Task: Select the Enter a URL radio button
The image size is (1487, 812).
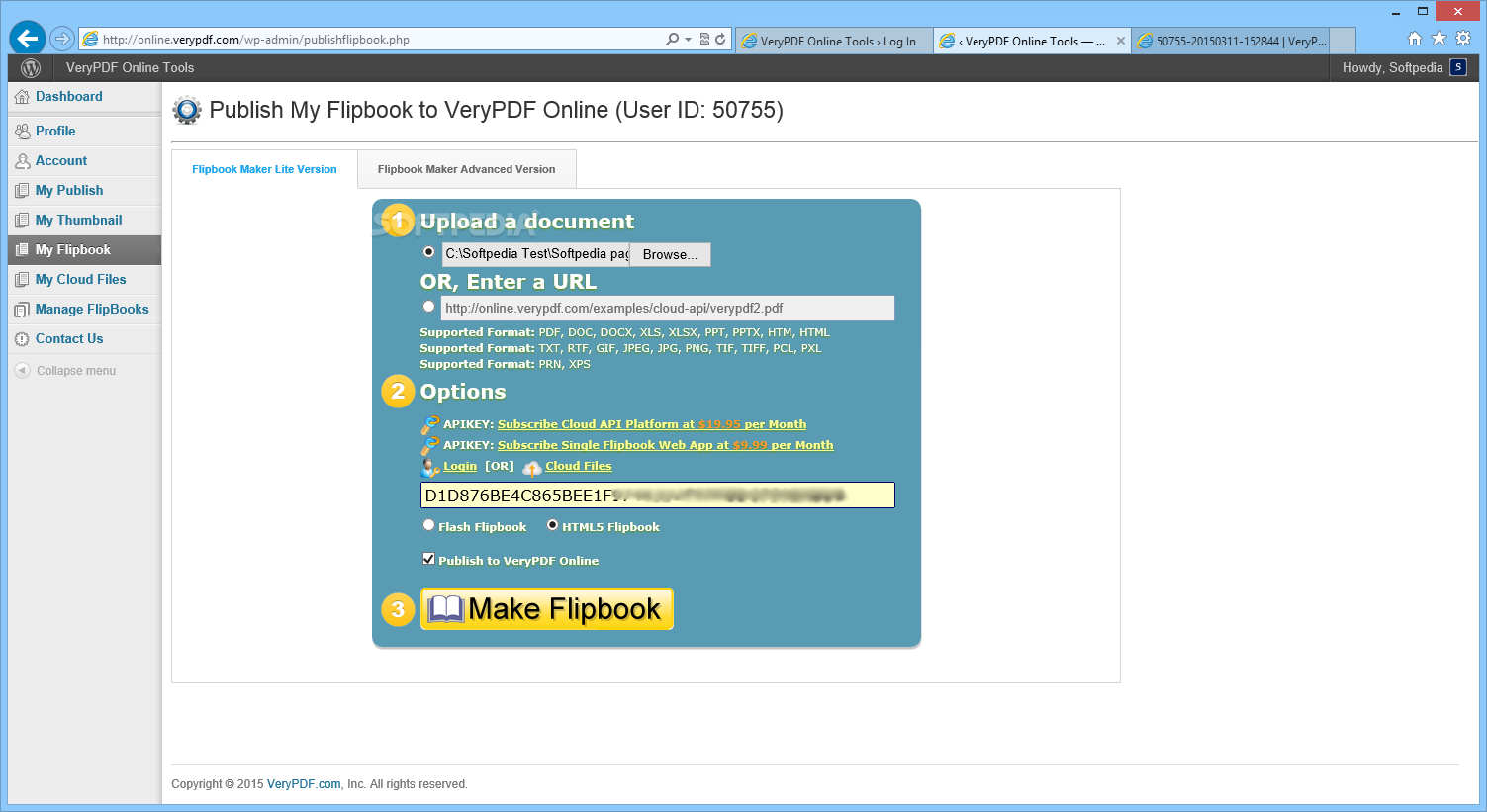Action: (x=428, y=307)
